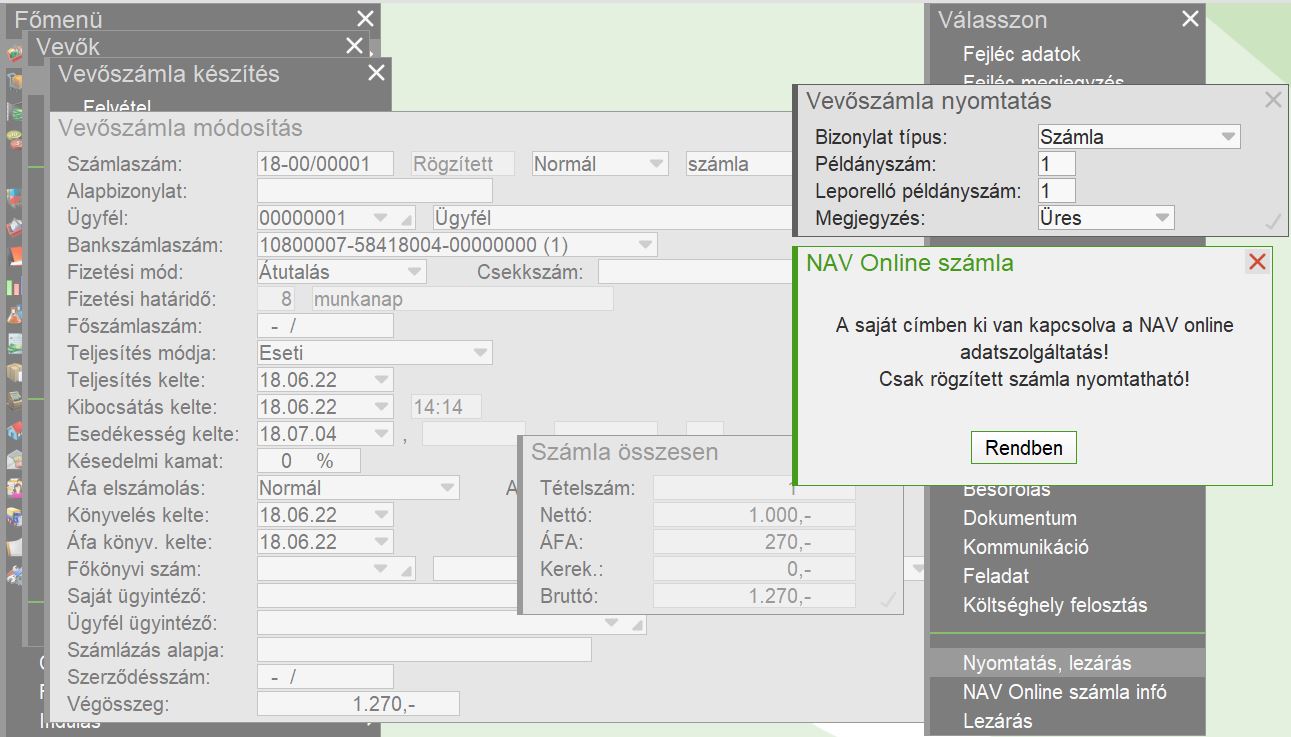This screenshot has width=1291, height=737.
Task: Click the Fizetési határidő days field
Action: point(278,299)
